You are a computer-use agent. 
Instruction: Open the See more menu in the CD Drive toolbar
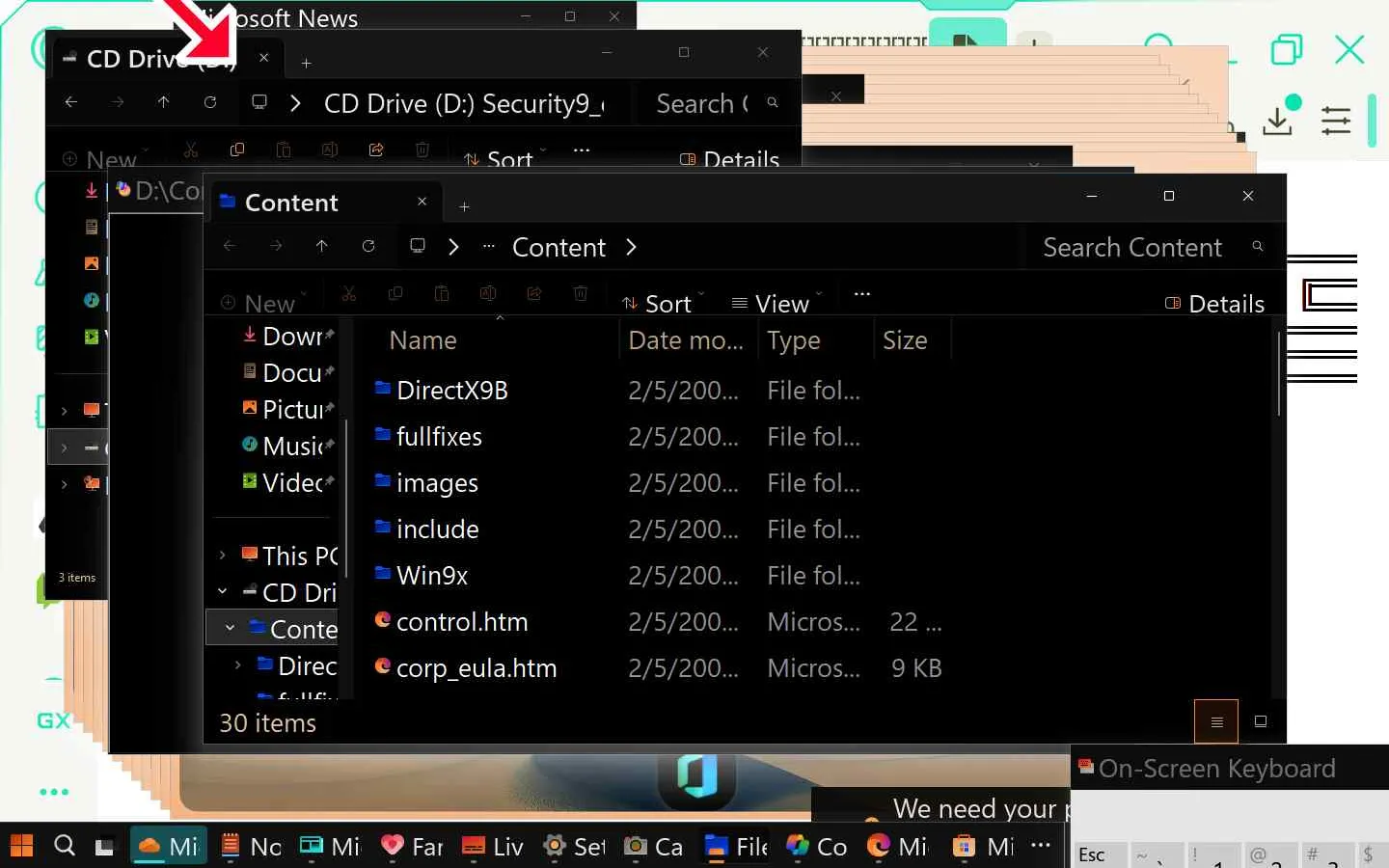(581, 149)
